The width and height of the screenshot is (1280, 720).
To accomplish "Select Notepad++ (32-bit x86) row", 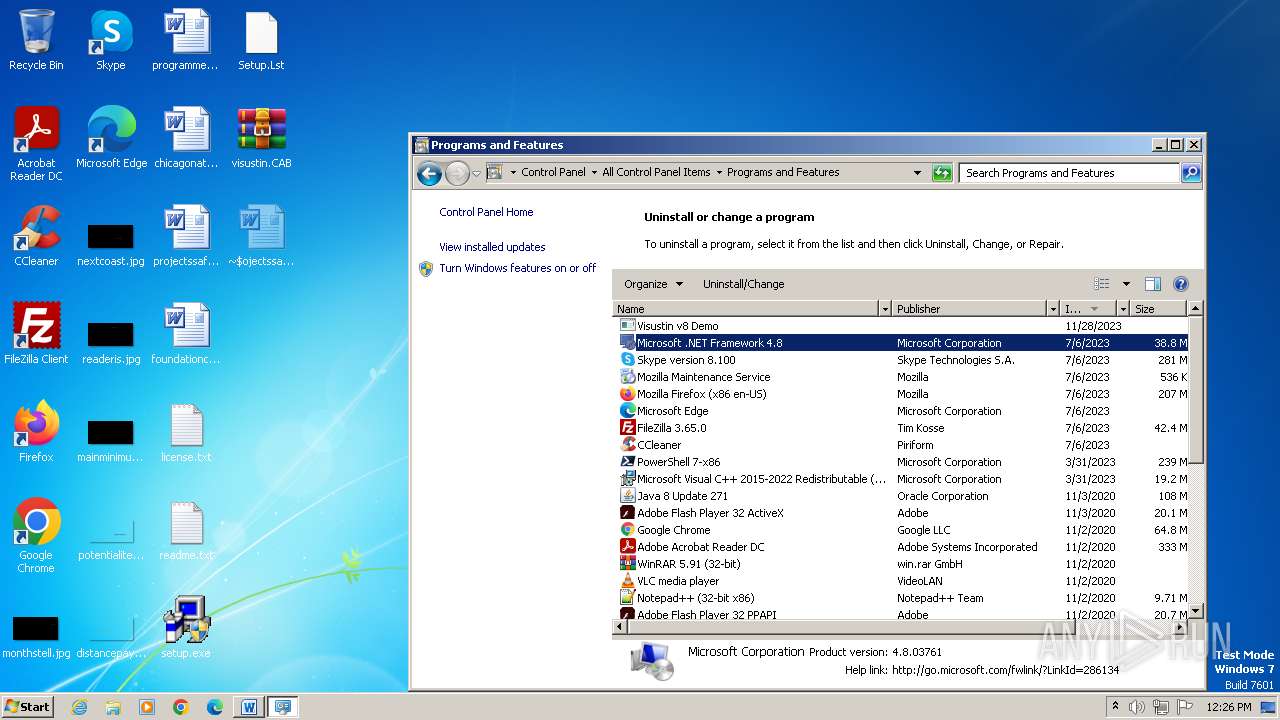I will (900, 598).
